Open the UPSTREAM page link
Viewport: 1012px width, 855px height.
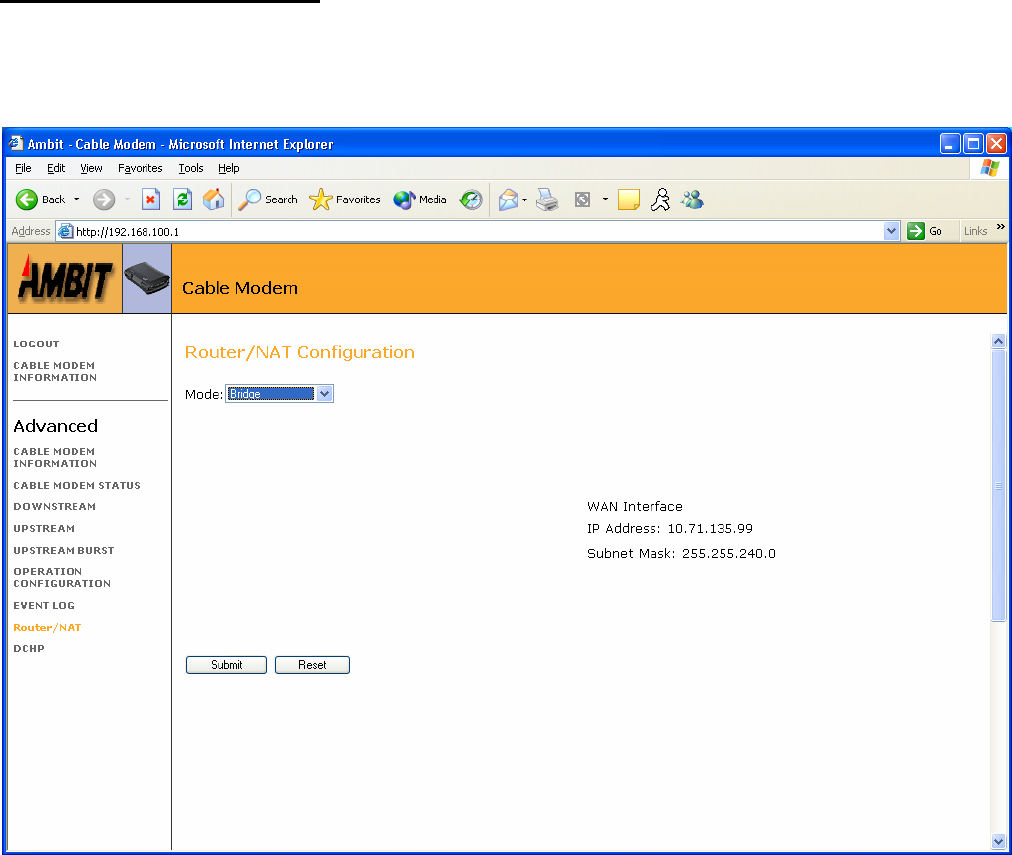[44, 528]
